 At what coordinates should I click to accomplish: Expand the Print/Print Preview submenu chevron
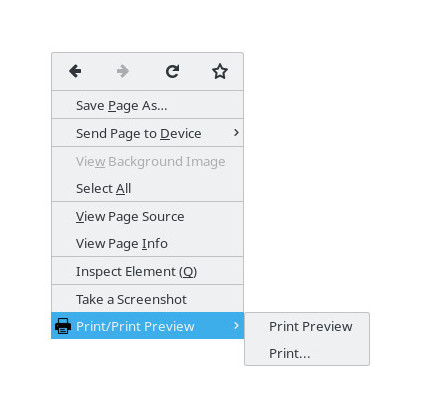tap(236, 325)
